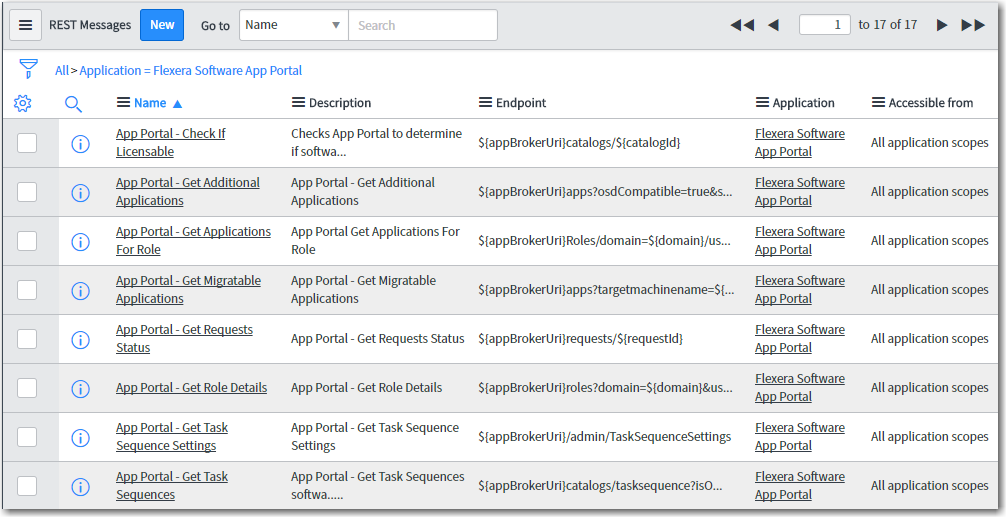Sort by the Name column header
Image resolution: width=1006 pixels, height=517 pixels.
[x=150, y=103]
